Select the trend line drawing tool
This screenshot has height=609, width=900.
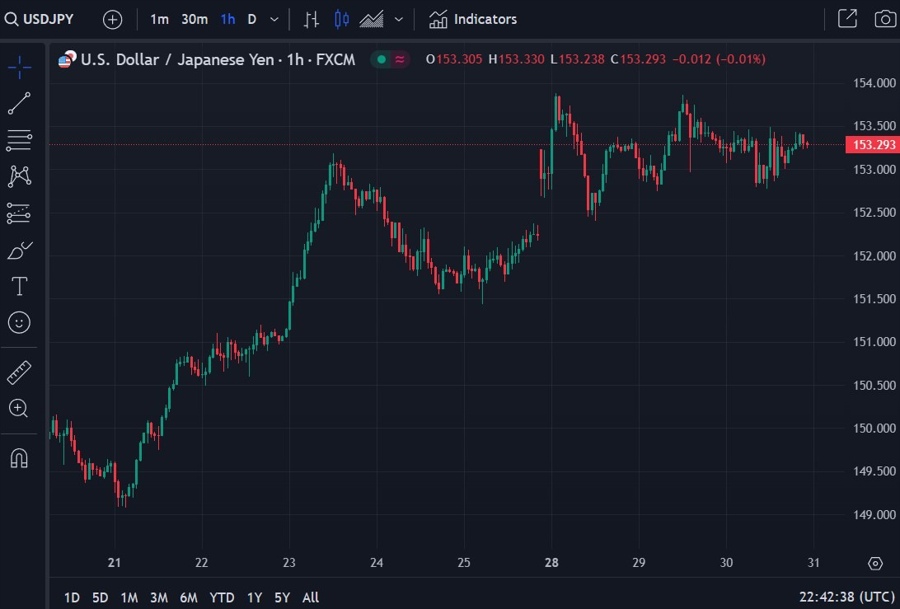[x=18, y=103]
